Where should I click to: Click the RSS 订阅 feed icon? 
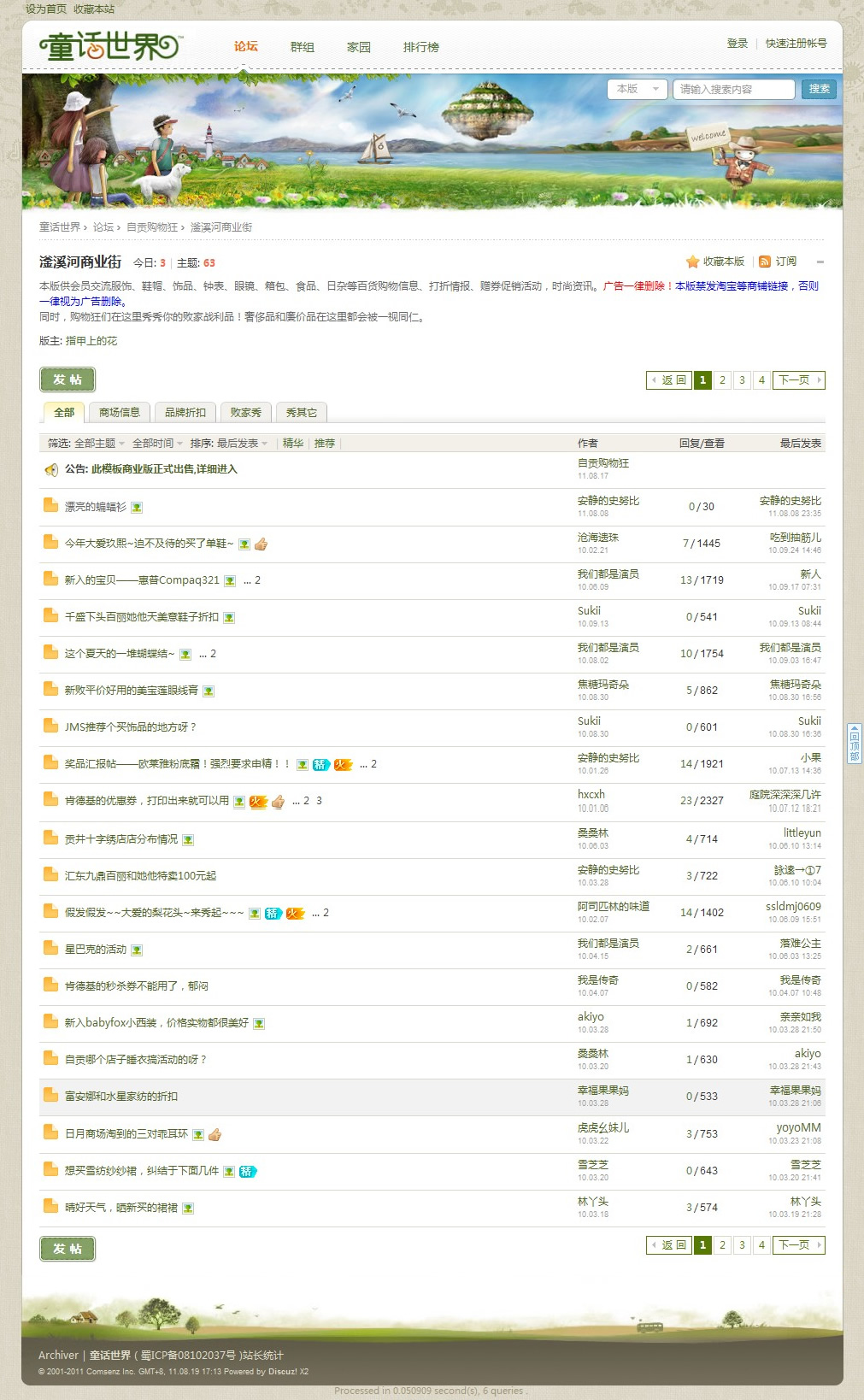(765, 262)
